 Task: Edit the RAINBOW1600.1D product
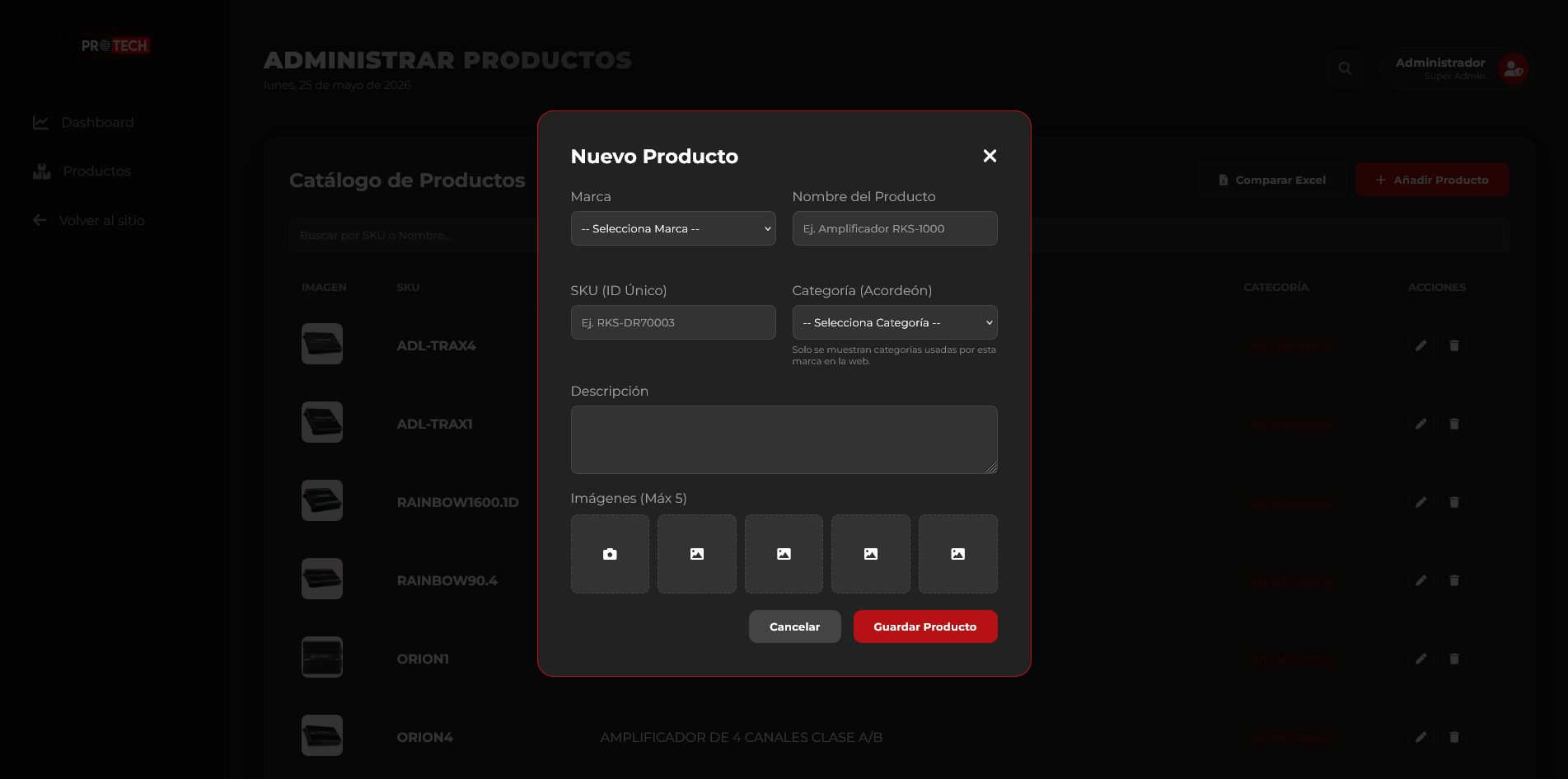click(1421, 502)
